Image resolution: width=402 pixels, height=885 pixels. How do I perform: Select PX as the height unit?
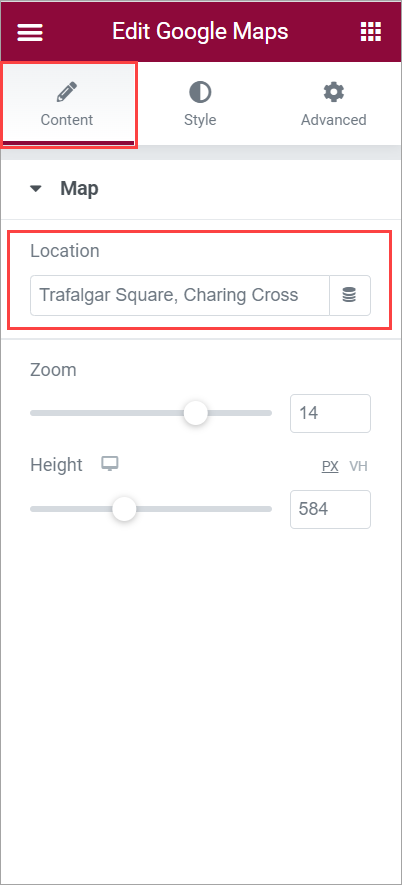[x=330, y=466]
